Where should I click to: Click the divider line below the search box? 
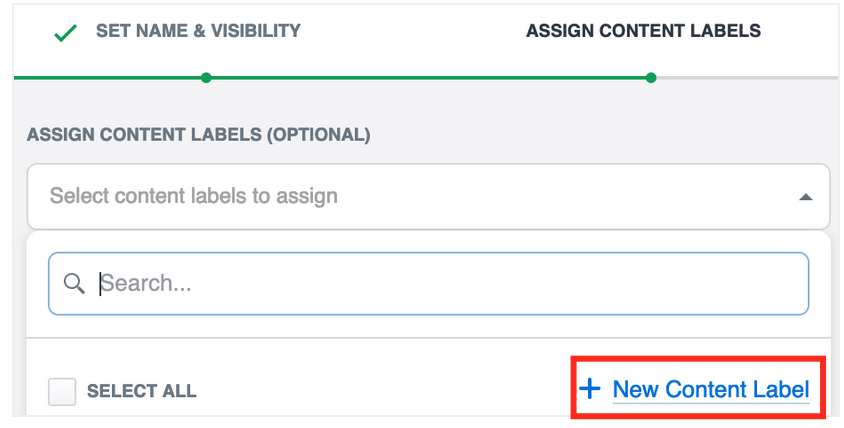point(428,338)
